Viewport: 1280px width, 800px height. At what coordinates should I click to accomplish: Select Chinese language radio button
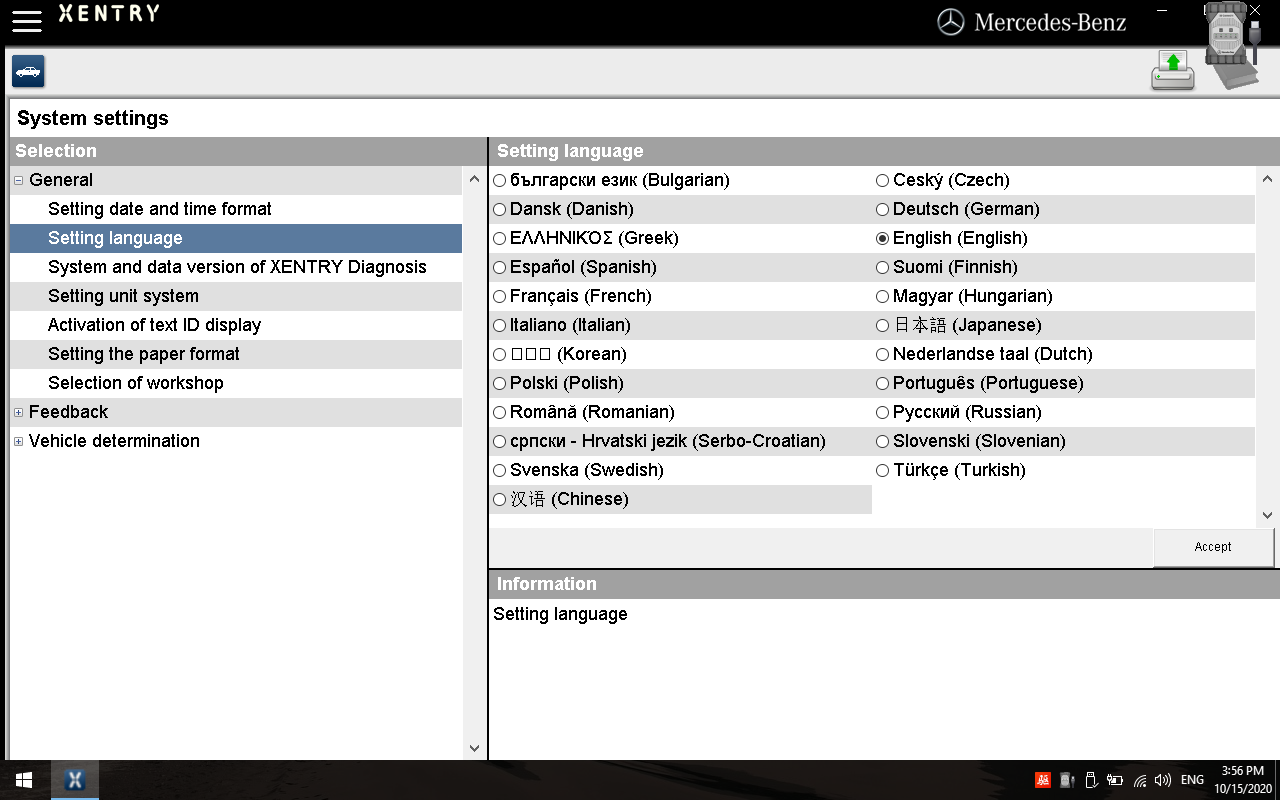[500, 500]
